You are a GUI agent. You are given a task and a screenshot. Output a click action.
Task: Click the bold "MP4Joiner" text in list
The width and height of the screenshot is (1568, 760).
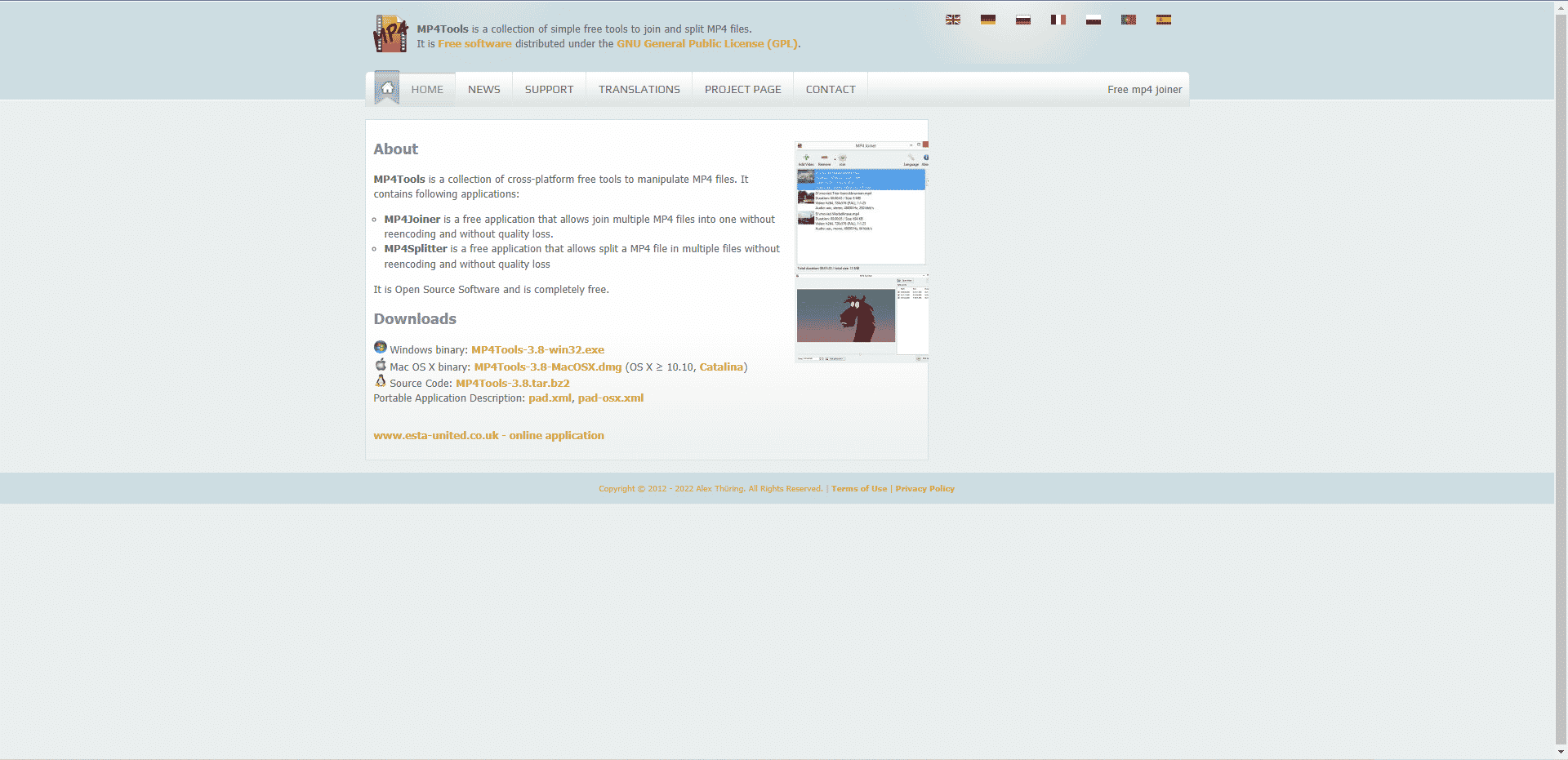point(412,220)
